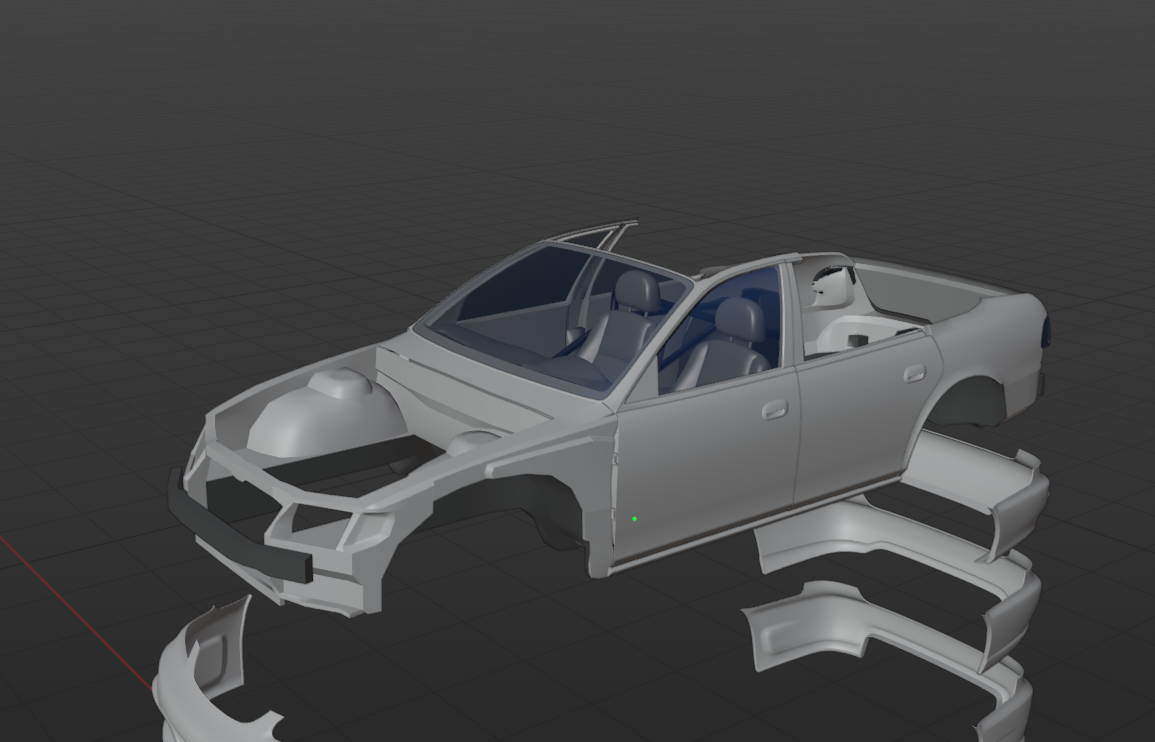This screenshot has height=742, width=1155.
Task: Select the front door handle
Action: click(774, 410)
